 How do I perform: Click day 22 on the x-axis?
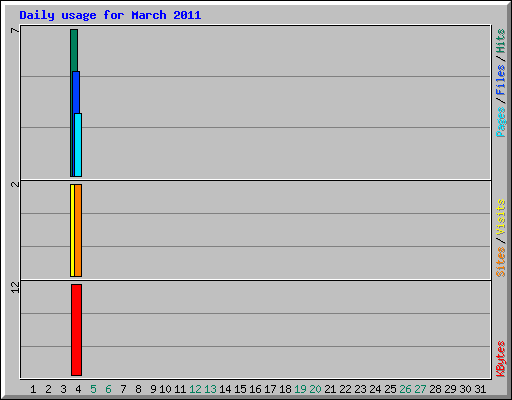(345, 389)
